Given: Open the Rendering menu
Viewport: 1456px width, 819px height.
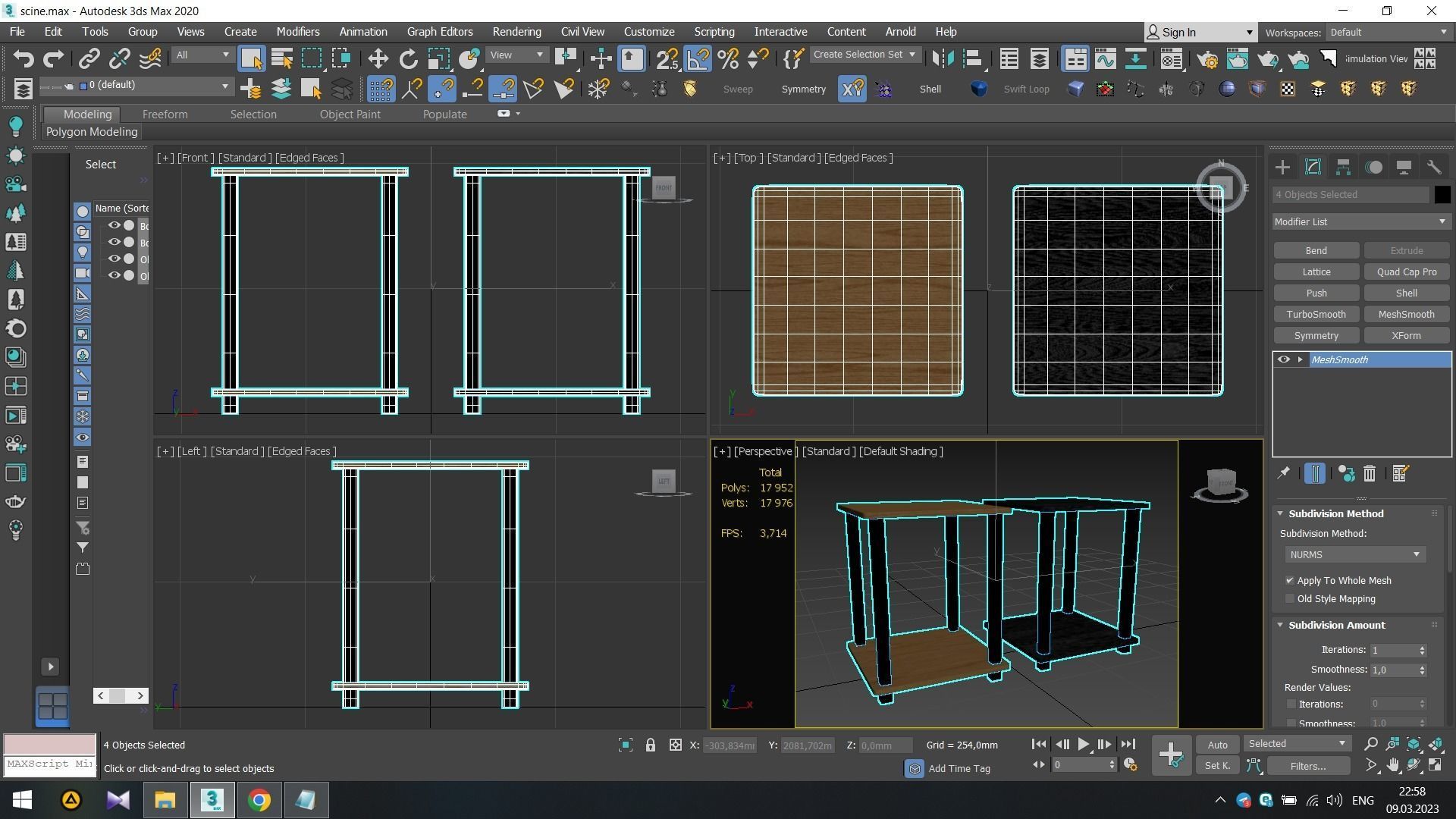Looking at the screenshot, I should pyautogui.click(x=516, y=32).
